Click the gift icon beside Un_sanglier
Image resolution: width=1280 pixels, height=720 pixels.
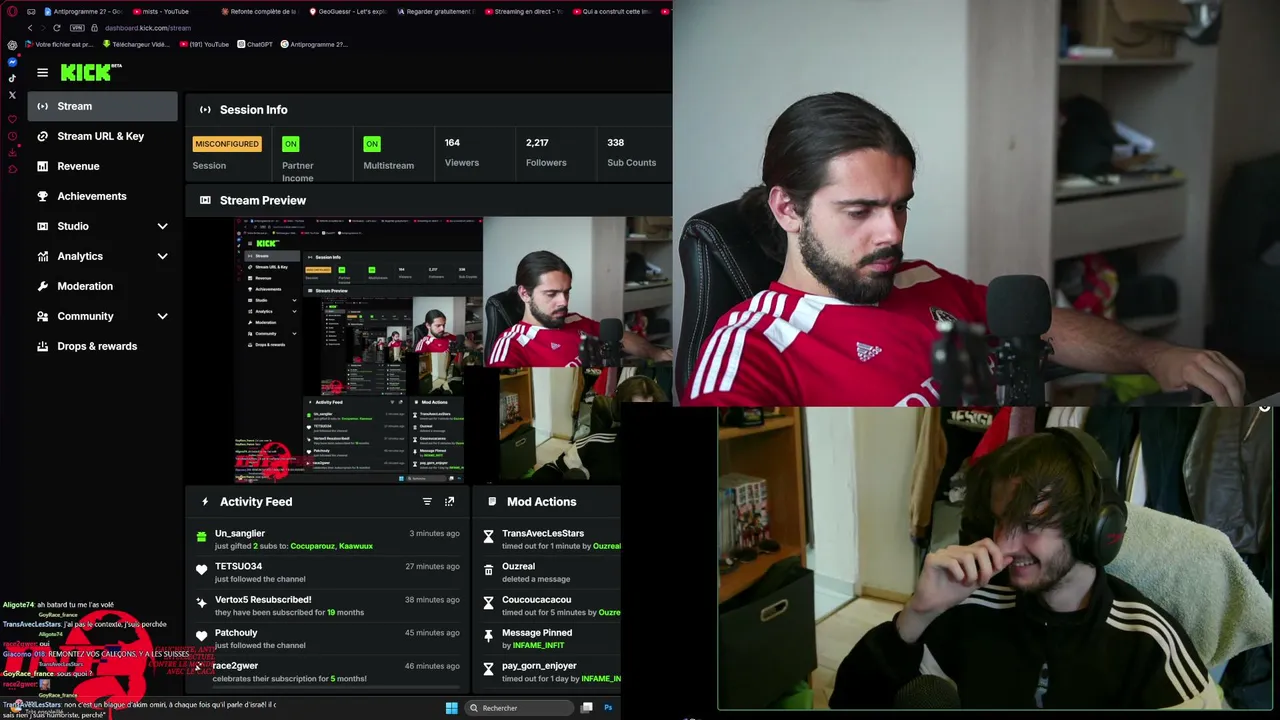[201, 537]
